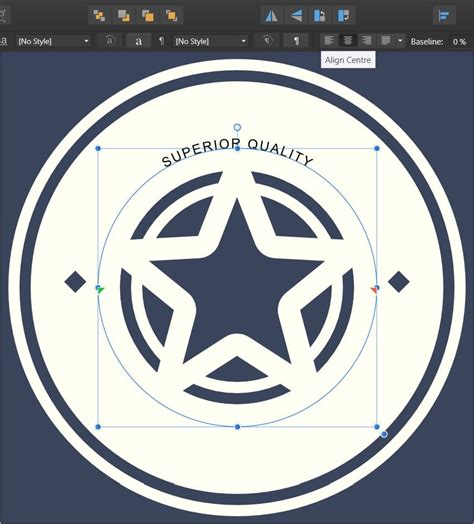474x524 pixels.
Task: Click the Baseline 0 % input field
Action: click(x=459, y=41)
